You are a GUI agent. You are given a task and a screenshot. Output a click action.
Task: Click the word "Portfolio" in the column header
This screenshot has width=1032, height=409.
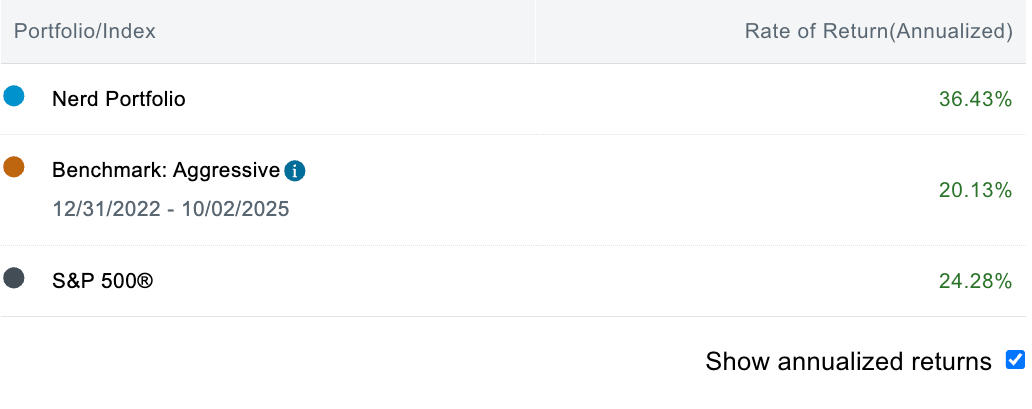pos(54,31)
